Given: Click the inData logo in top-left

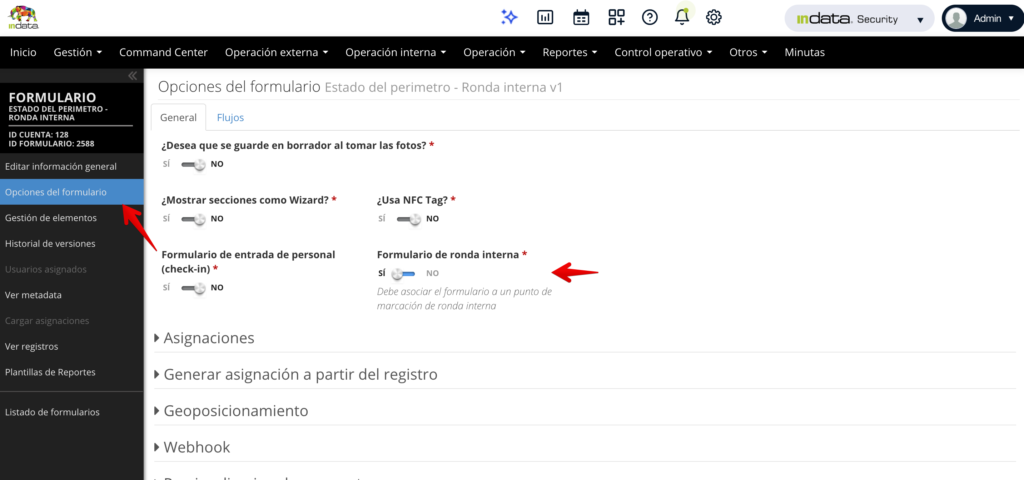Looking at the screenshot, I should [23, 18].
